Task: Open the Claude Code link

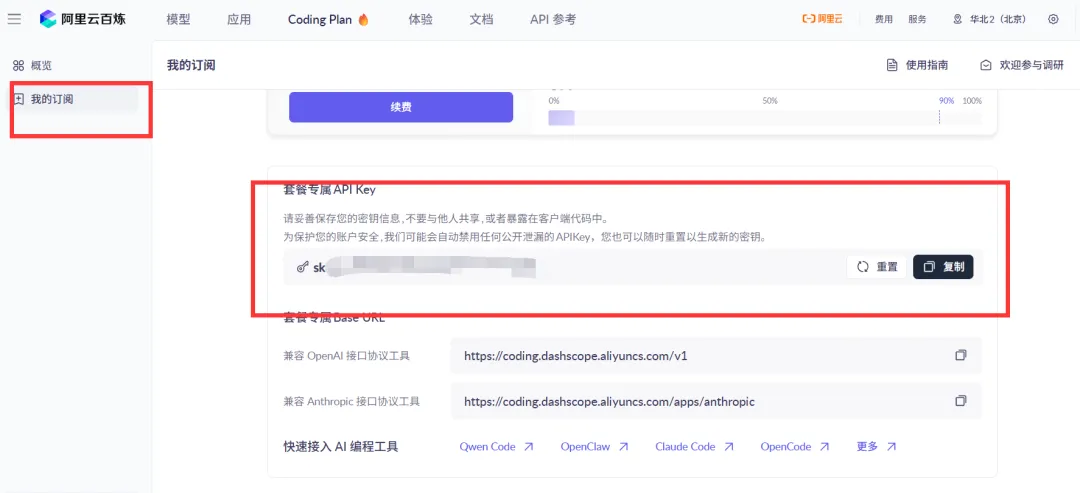Action: click(x=694, y=446)
